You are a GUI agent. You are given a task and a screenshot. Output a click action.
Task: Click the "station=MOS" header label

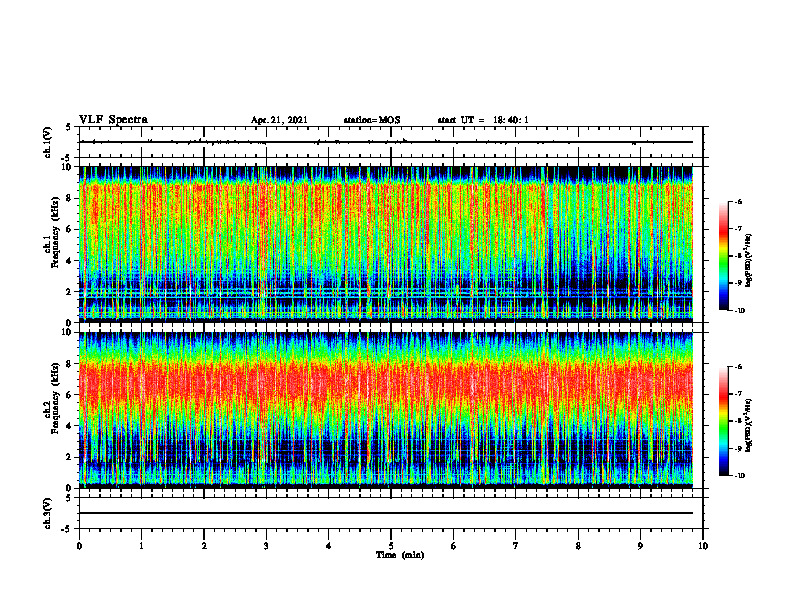(x=372, y=120)
